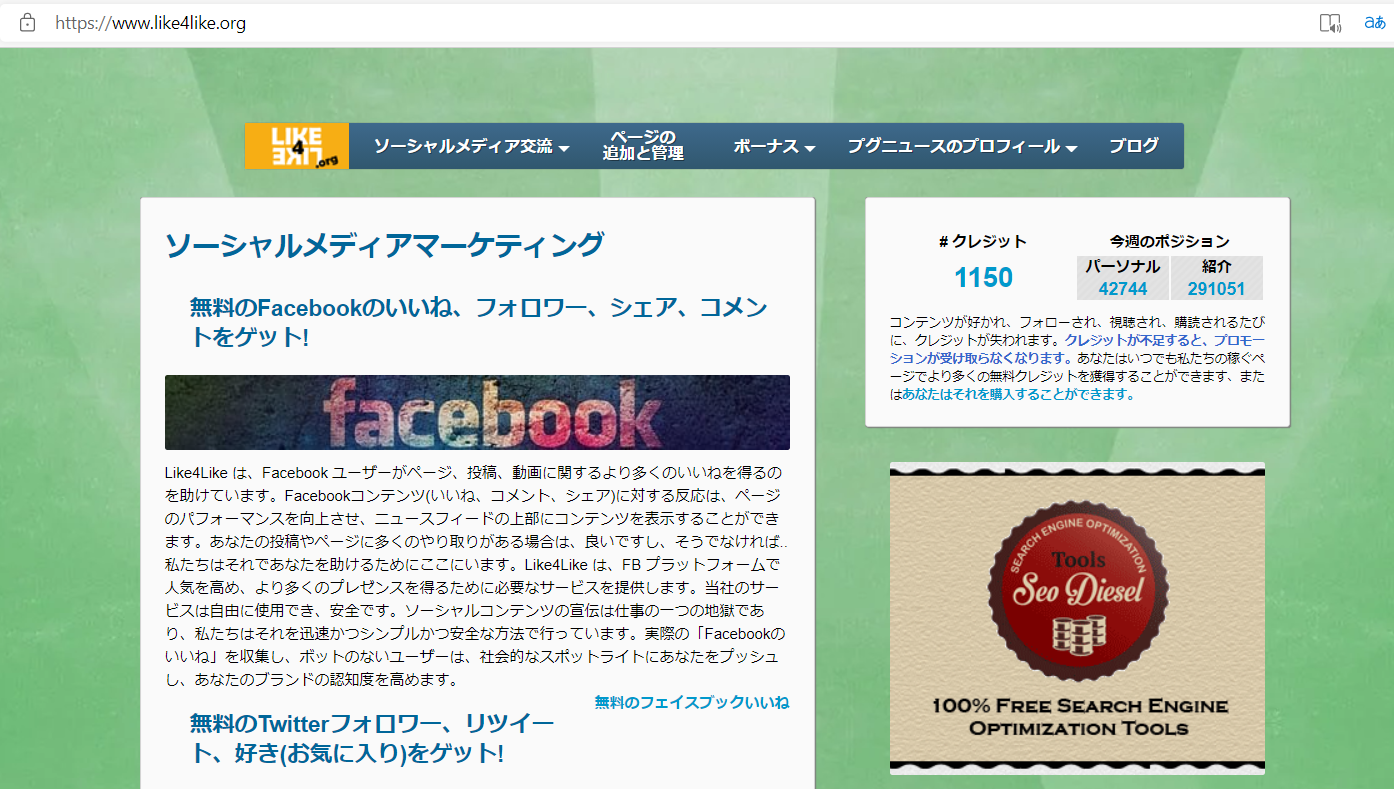Click the Seo Diesel advertisement banner
Screen dimensions: 1394x789
[x=1077, y=618]
